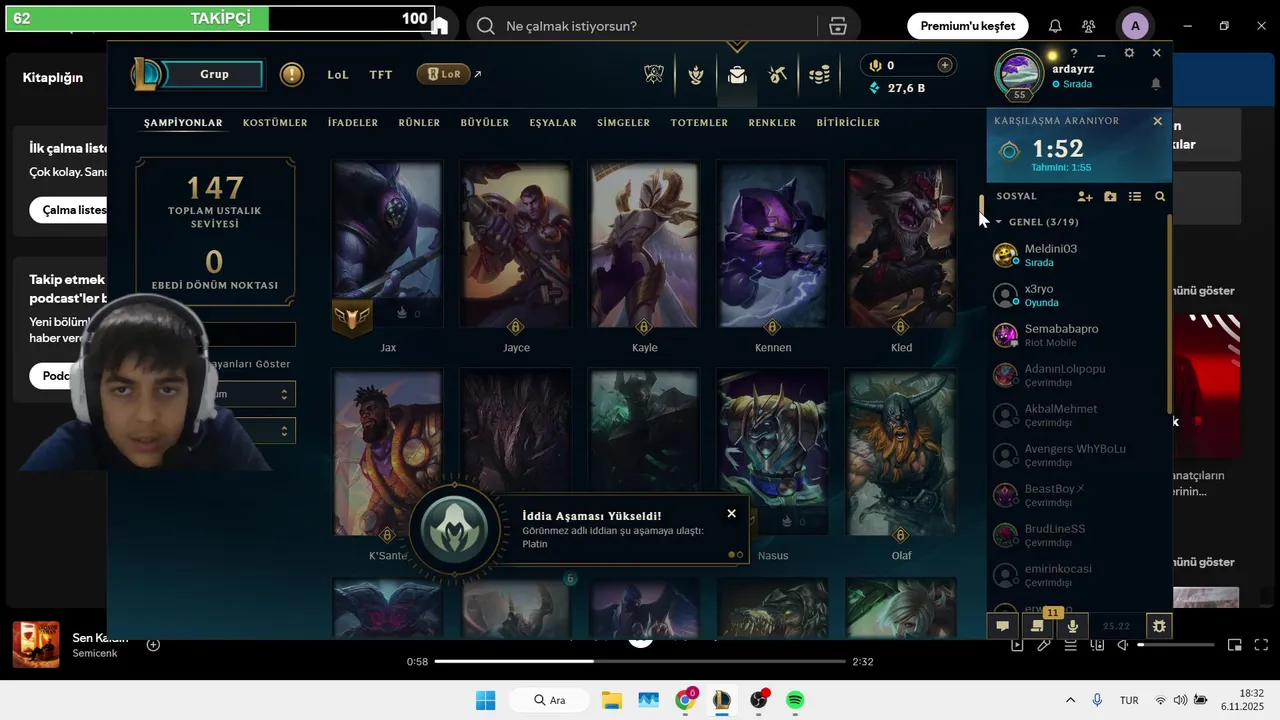Click the add friend icon in Sosyal
Image resolution: width=1280 pixels, height=720 pixels.
(1085, 197)
